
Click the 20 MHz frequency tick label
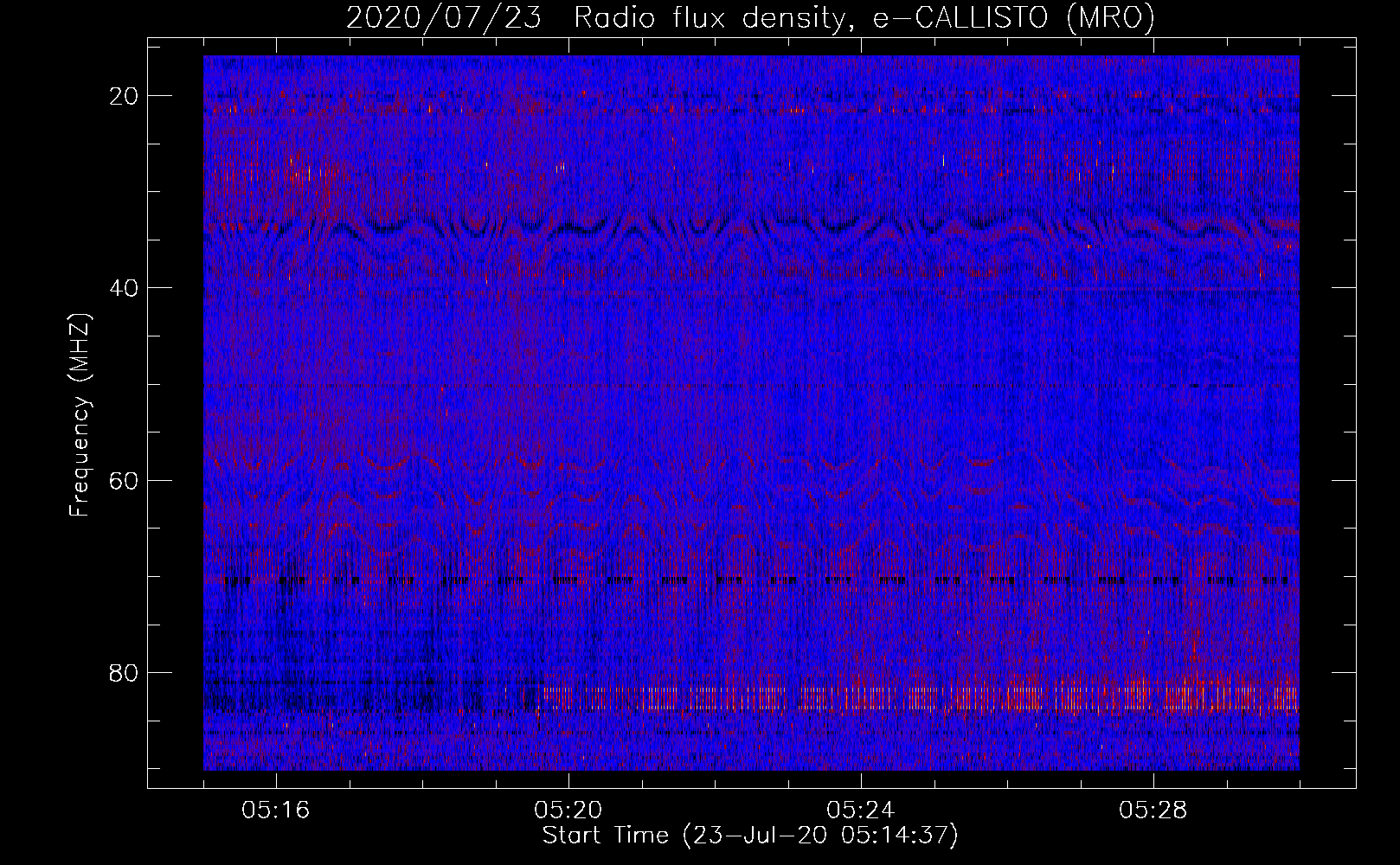point(125,96)
